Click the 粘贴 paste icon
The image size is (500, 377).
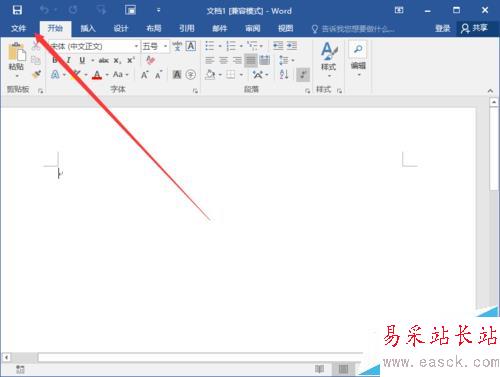tap(16, 52)
